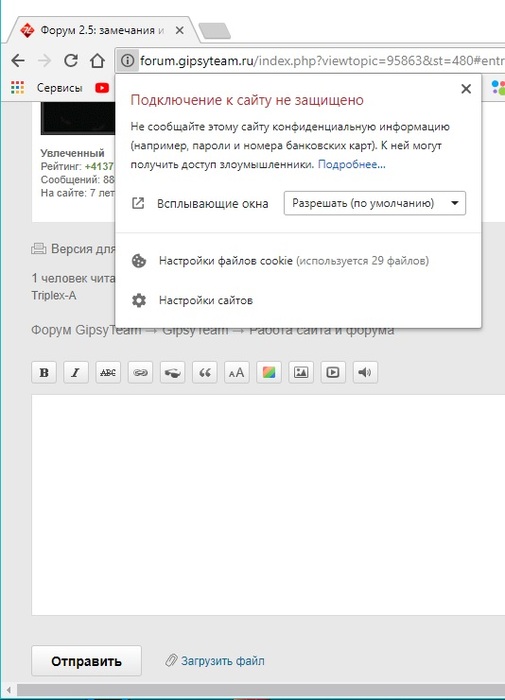Image resolution: width=505 pixels, height=700 pixels.
Task: Insert a quote block
Action: [205, 372]
